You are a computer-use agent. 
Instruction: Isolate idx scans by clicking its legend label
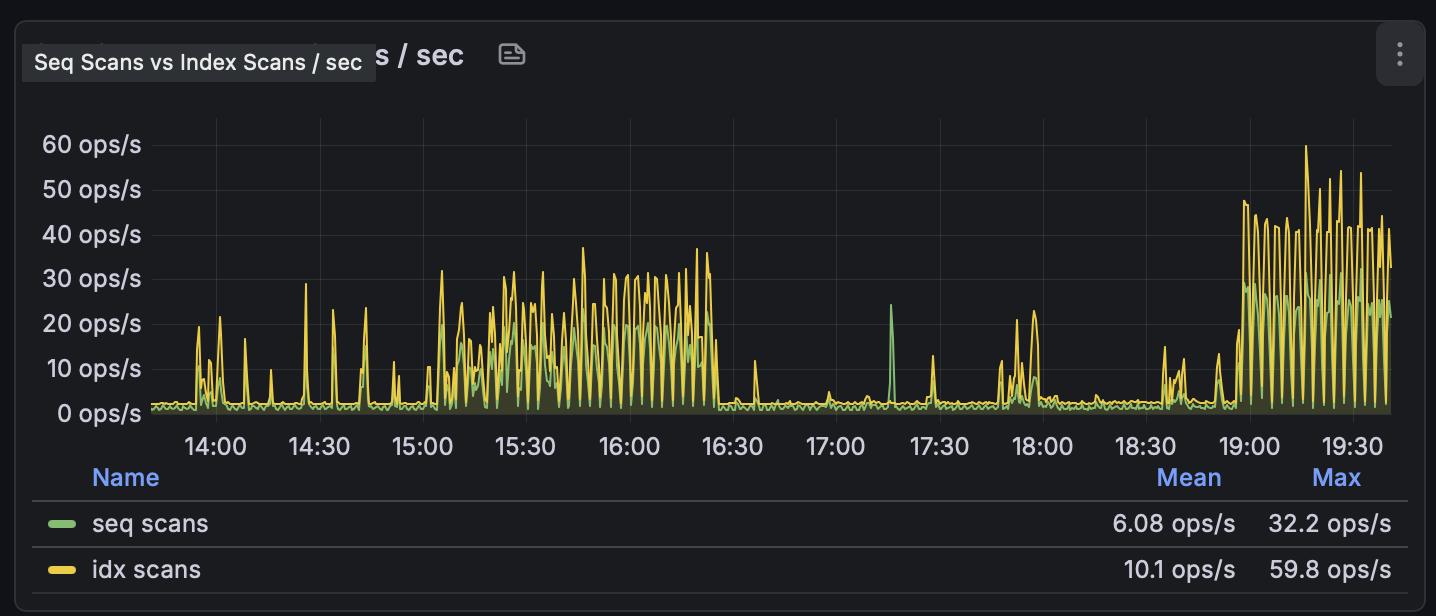point(146,569)
